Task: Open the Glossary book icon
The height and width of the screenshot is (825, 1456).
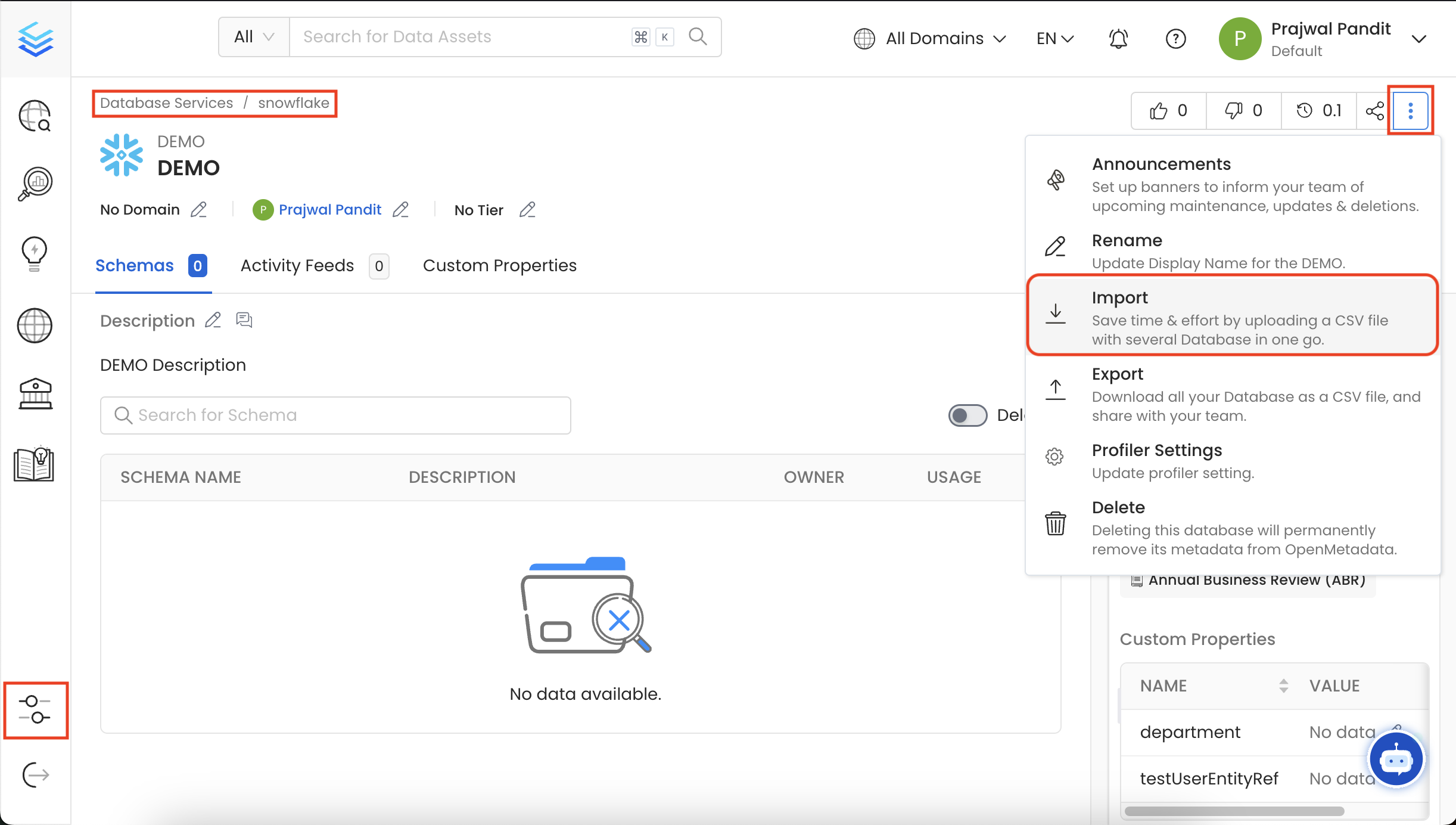Action: (x=34, y=465)
